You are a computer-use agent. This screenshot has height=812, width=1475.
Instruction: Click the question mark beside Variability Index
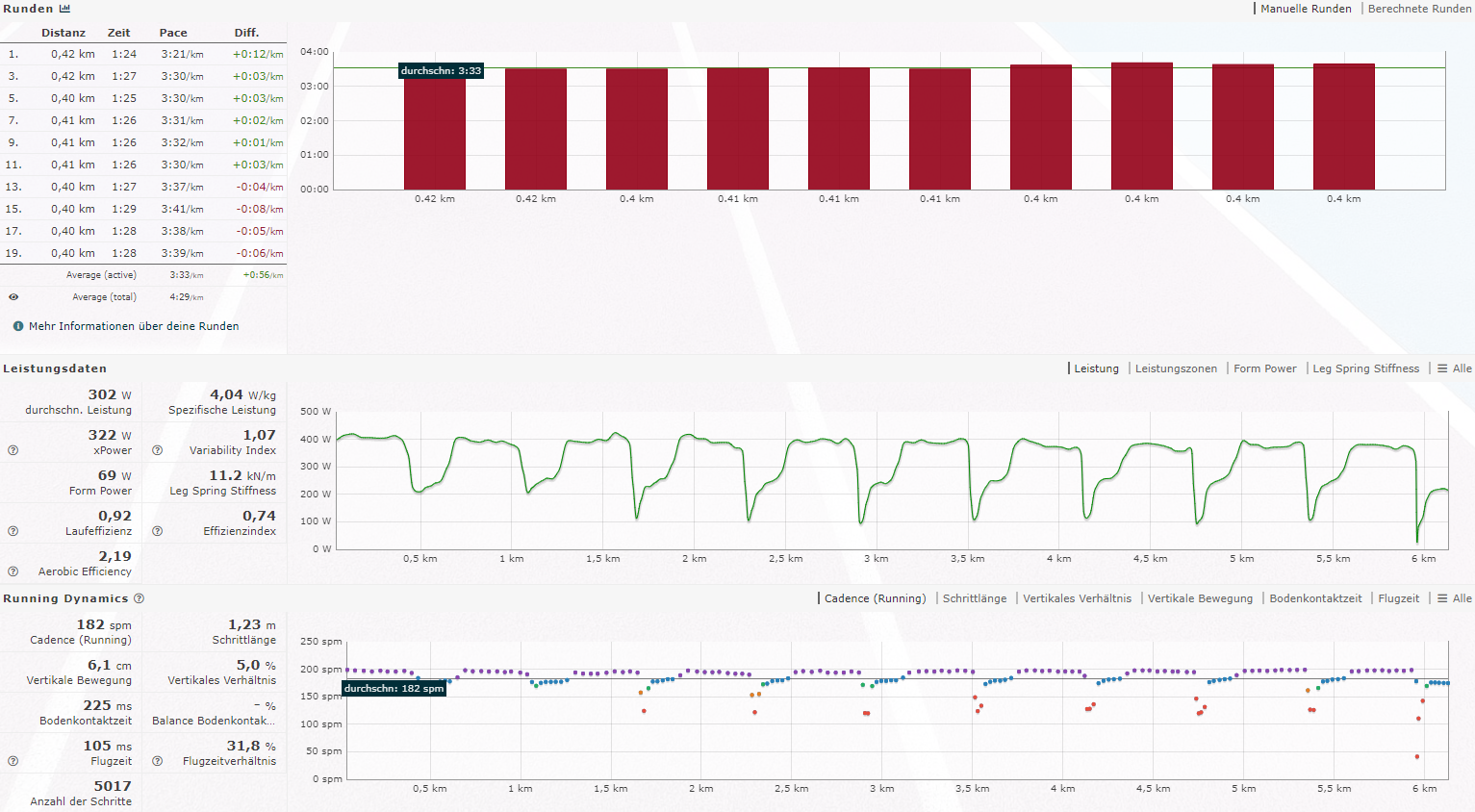pyautogui.click(x=158, y=450)
